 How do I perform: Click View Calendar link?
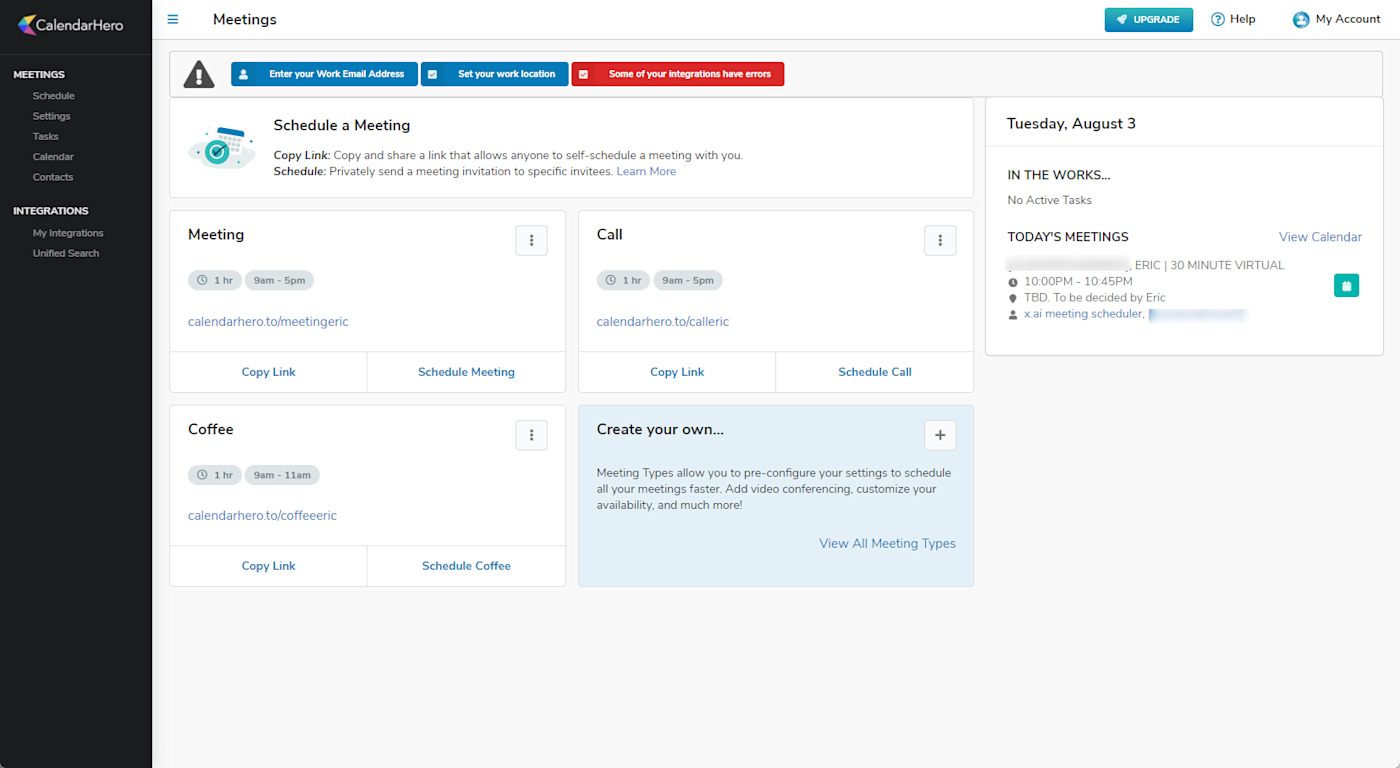coord(1320,237)
